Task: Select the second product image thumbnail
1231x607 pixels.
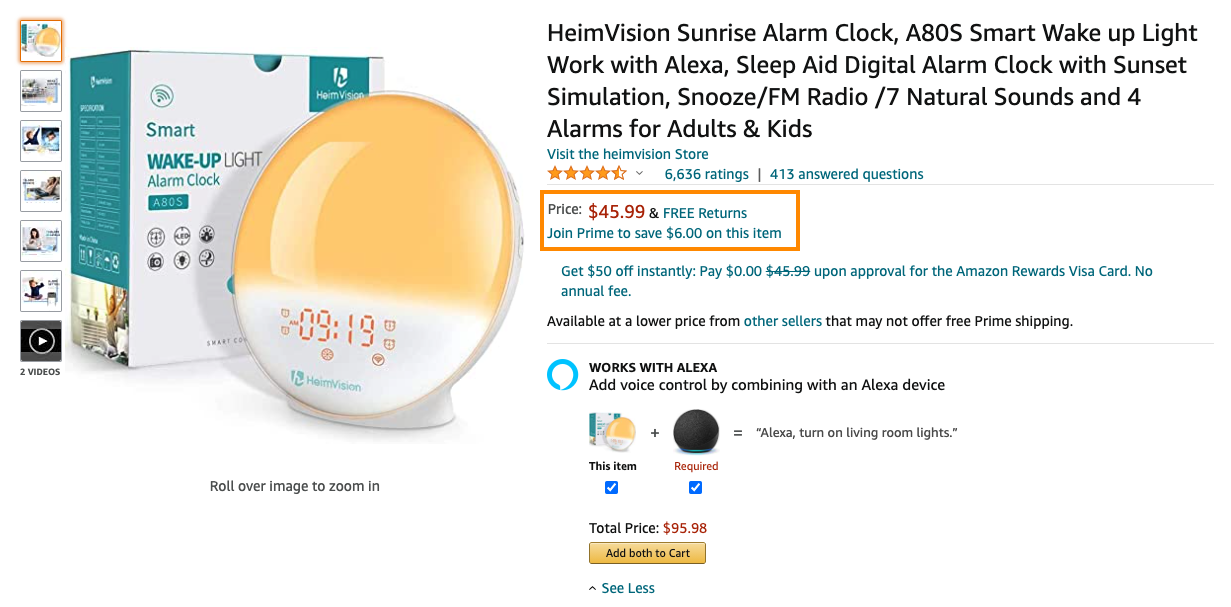Action: coord(41,91)
